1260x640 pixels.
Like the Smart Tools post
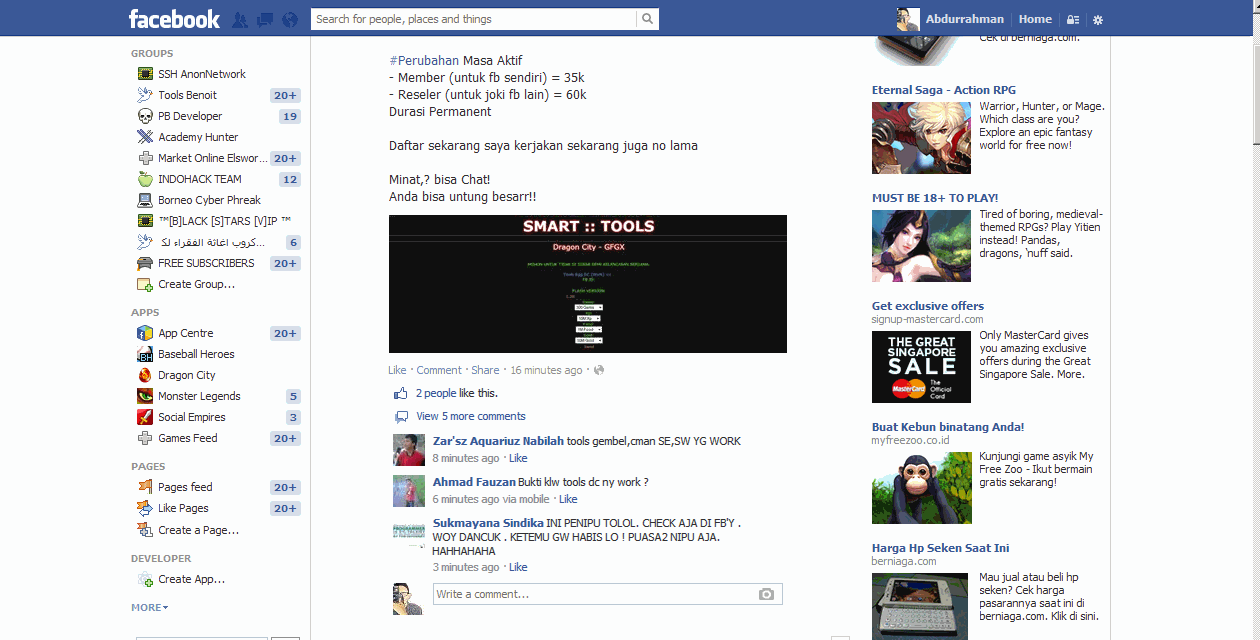397,370
